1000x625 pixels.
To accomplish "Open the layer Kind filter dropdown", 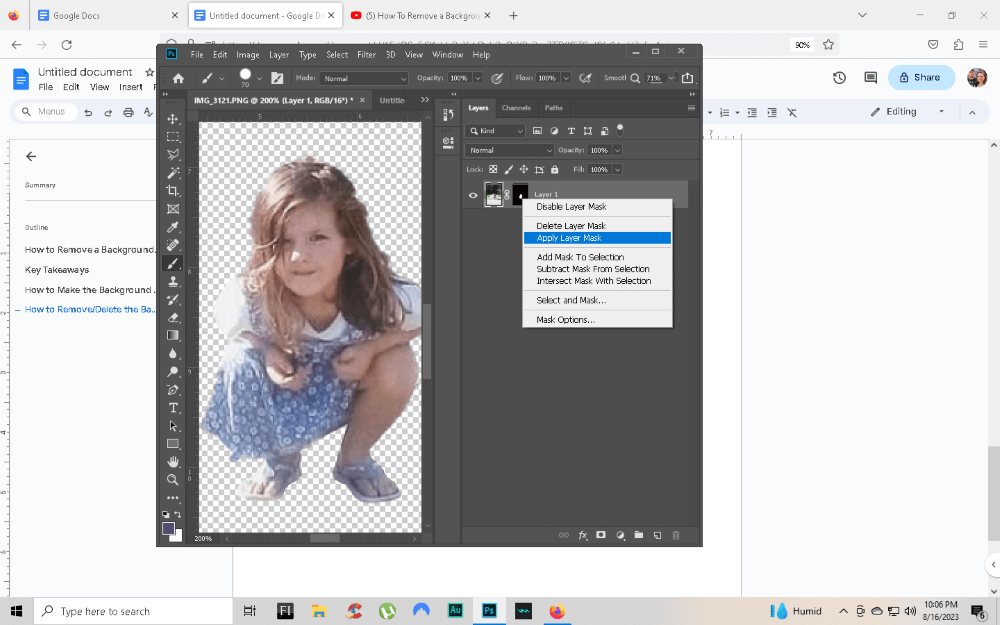I will [x=496, y=131].
